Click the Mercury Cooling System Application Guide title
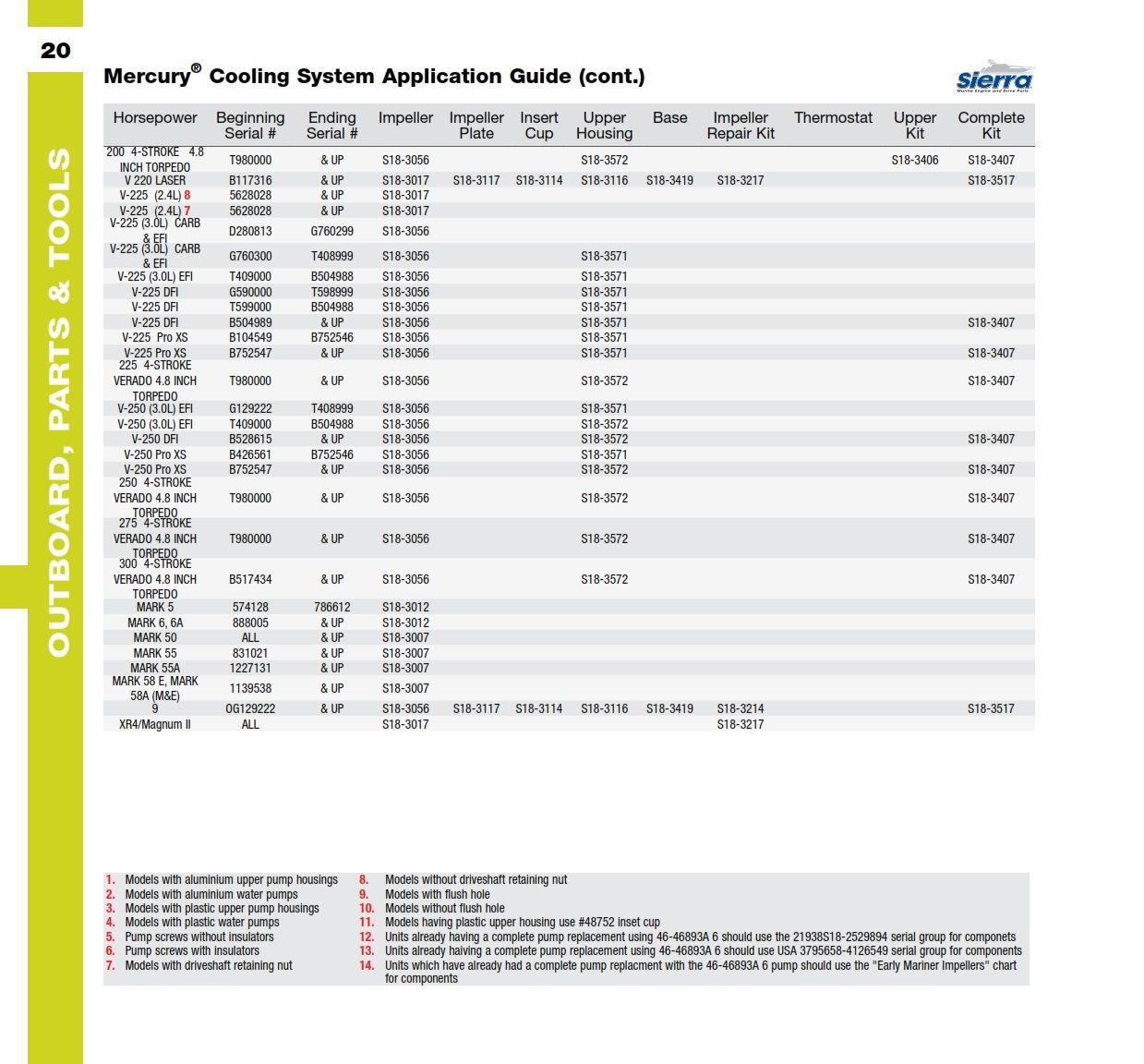The image size is (1144, 1064). pos(374,77)
